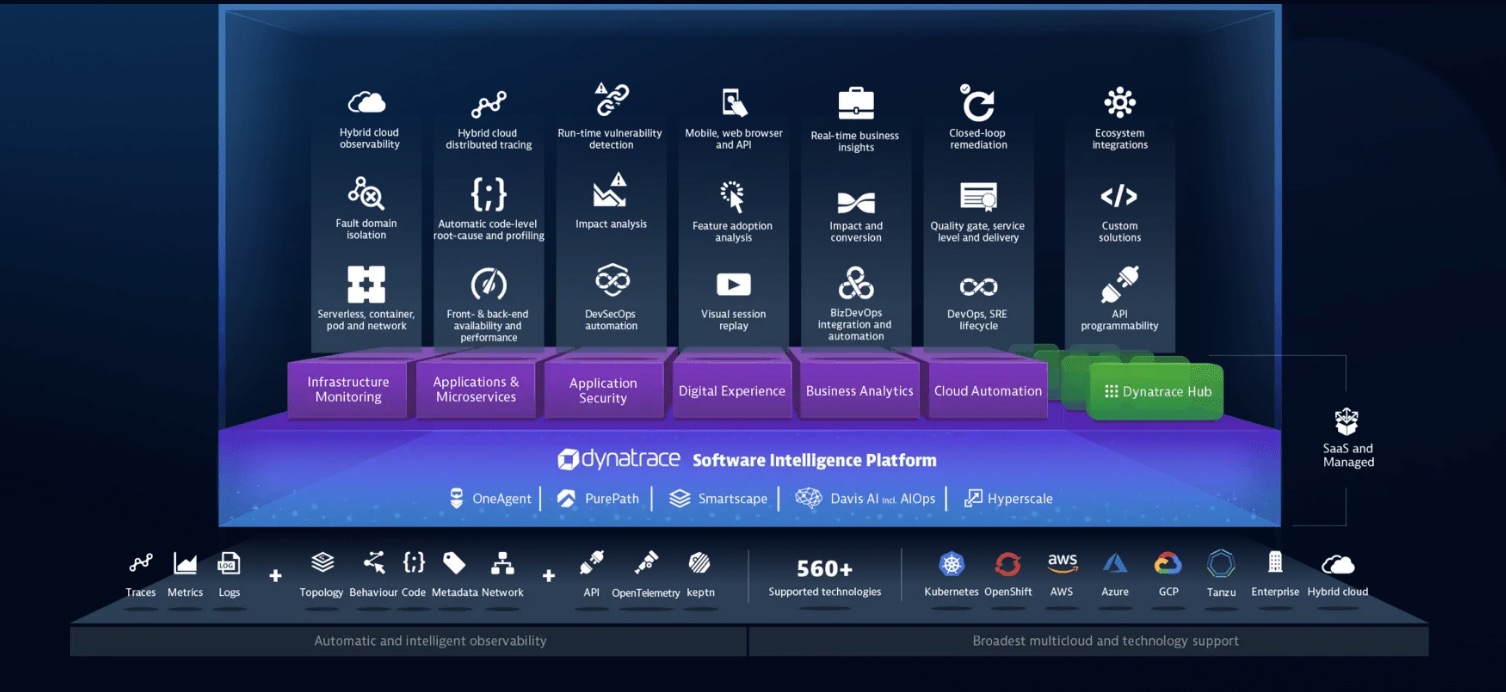Viewport: 1506px width, 692px height.
Task: Click the 560+ Supported technologies text
Action: pyautogui.click(x=825, y=578)
